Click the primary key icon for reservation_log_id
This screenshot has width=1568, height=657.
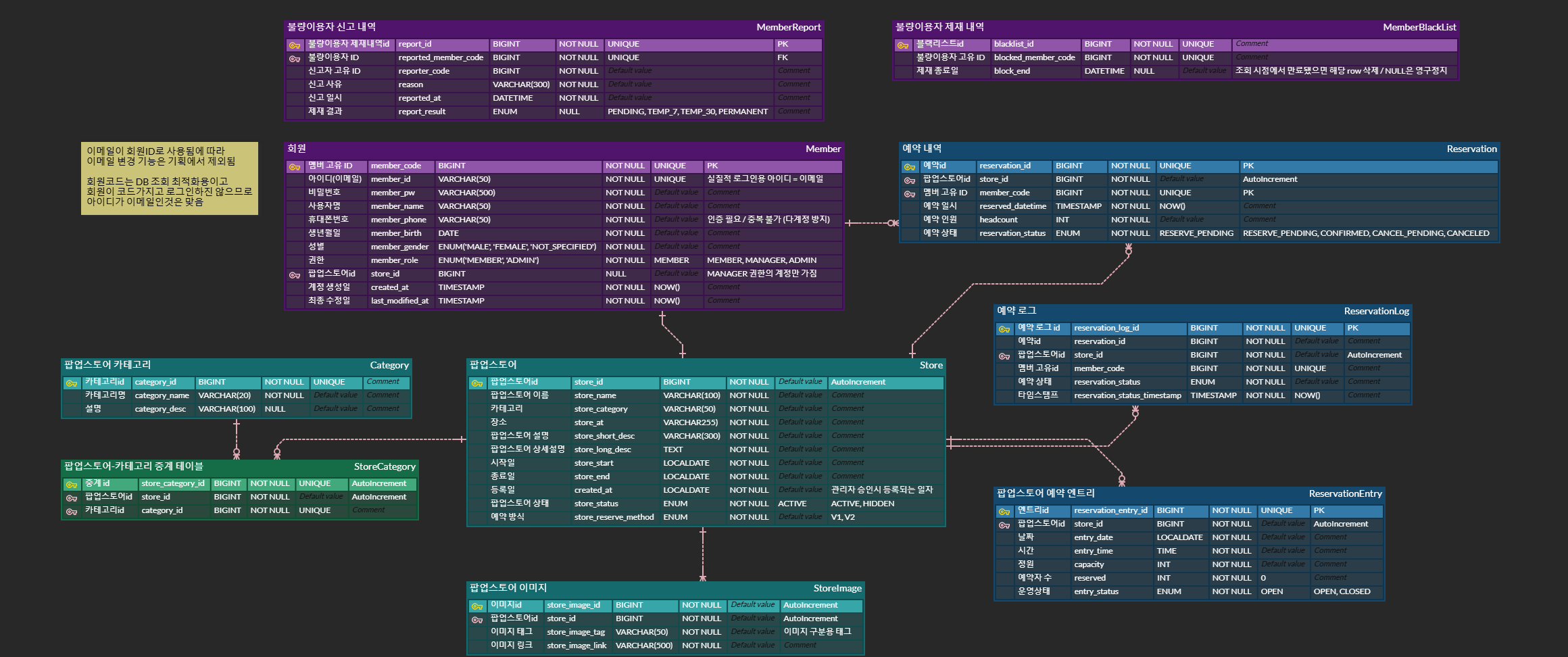click(1004, 329)
